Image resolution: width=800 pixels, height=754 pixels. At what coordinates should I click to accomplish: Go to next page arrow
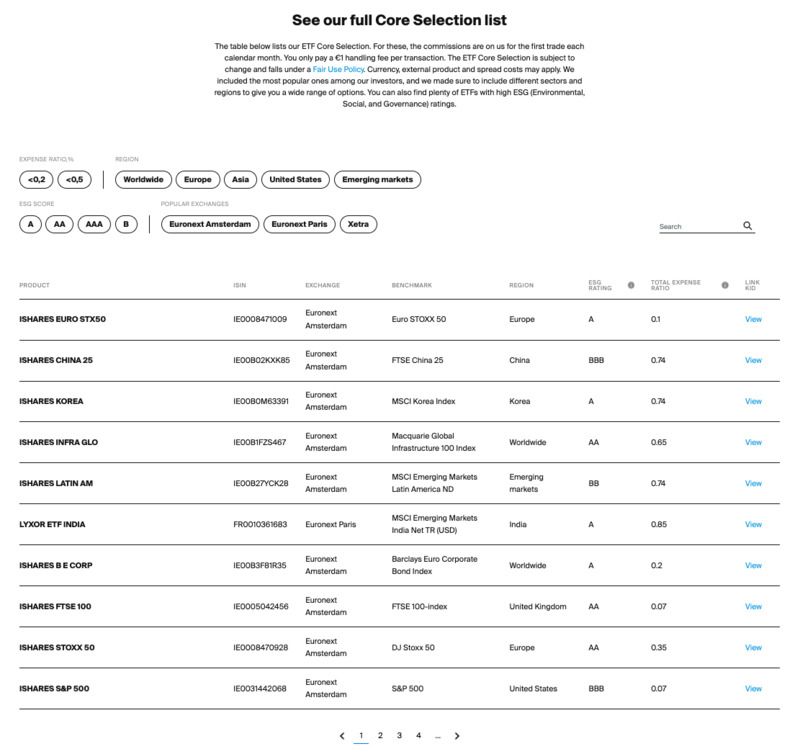[457, 736]
